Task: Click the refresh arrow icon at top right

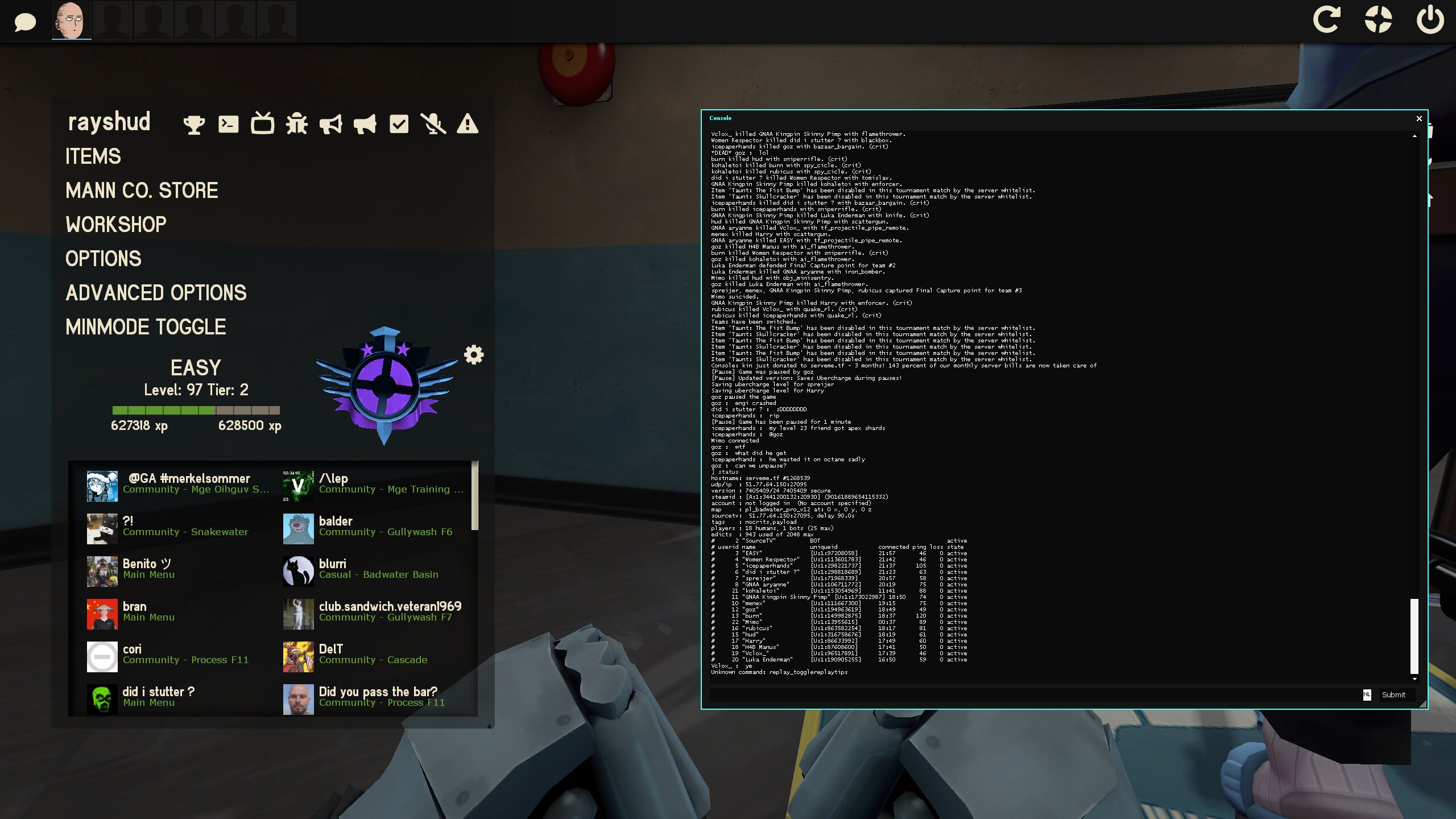Action: click(1326, 19)
